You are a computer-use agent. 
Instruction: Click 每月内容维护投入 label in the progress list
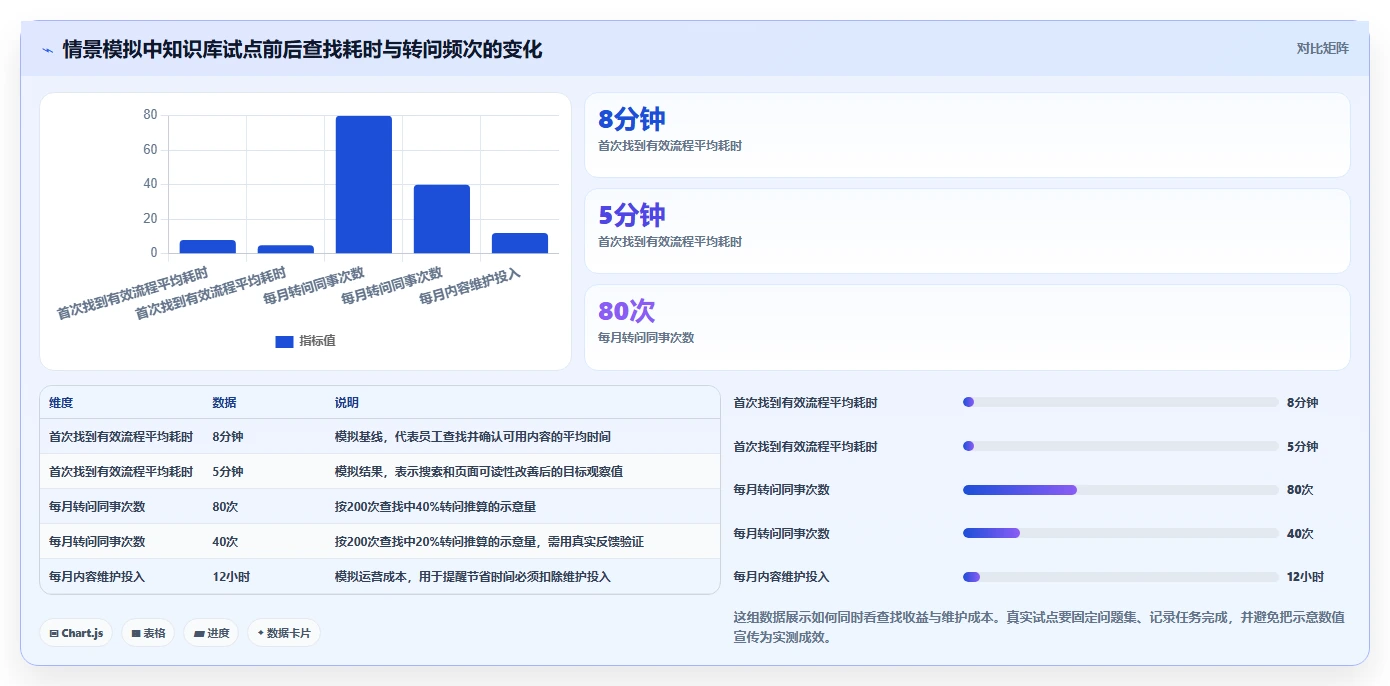click(782, 577)
